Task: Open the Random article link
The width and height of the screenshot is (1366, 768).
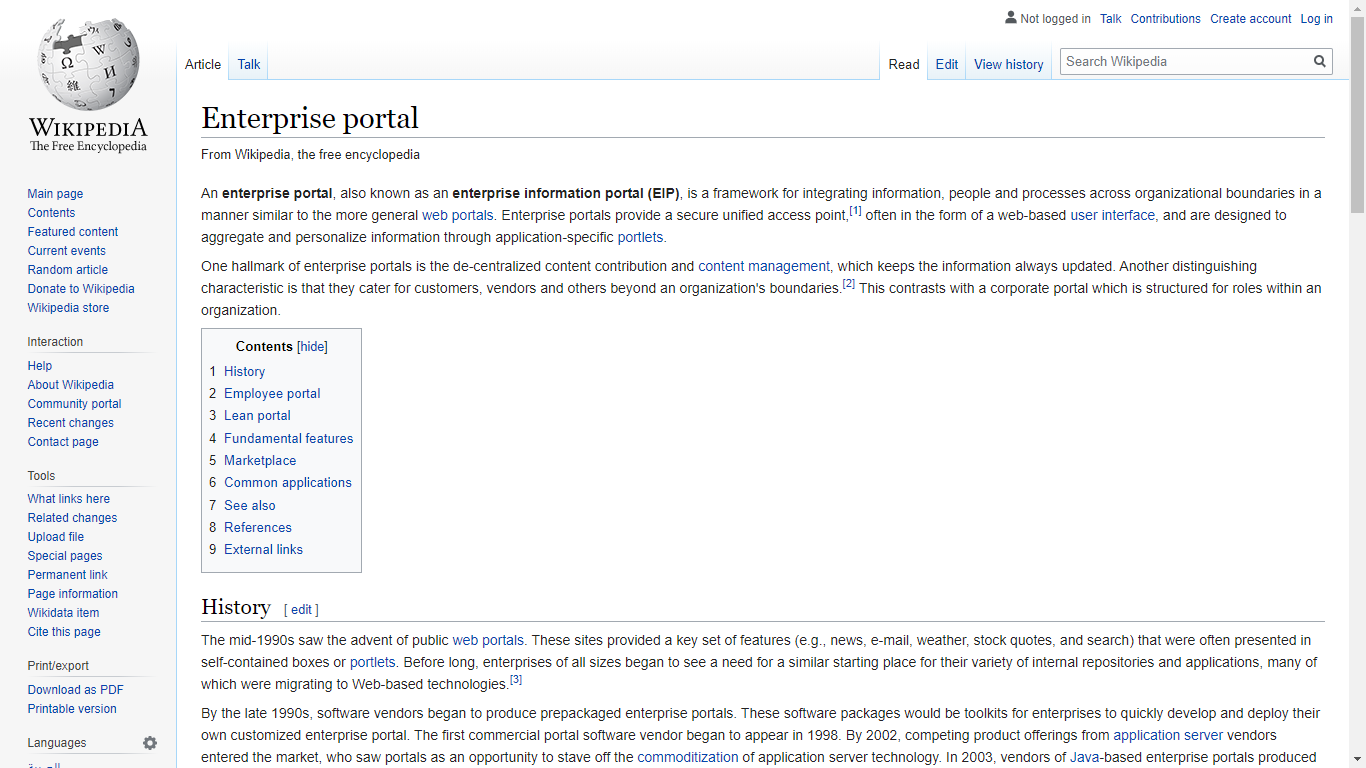Action: (x=67, y=269)
